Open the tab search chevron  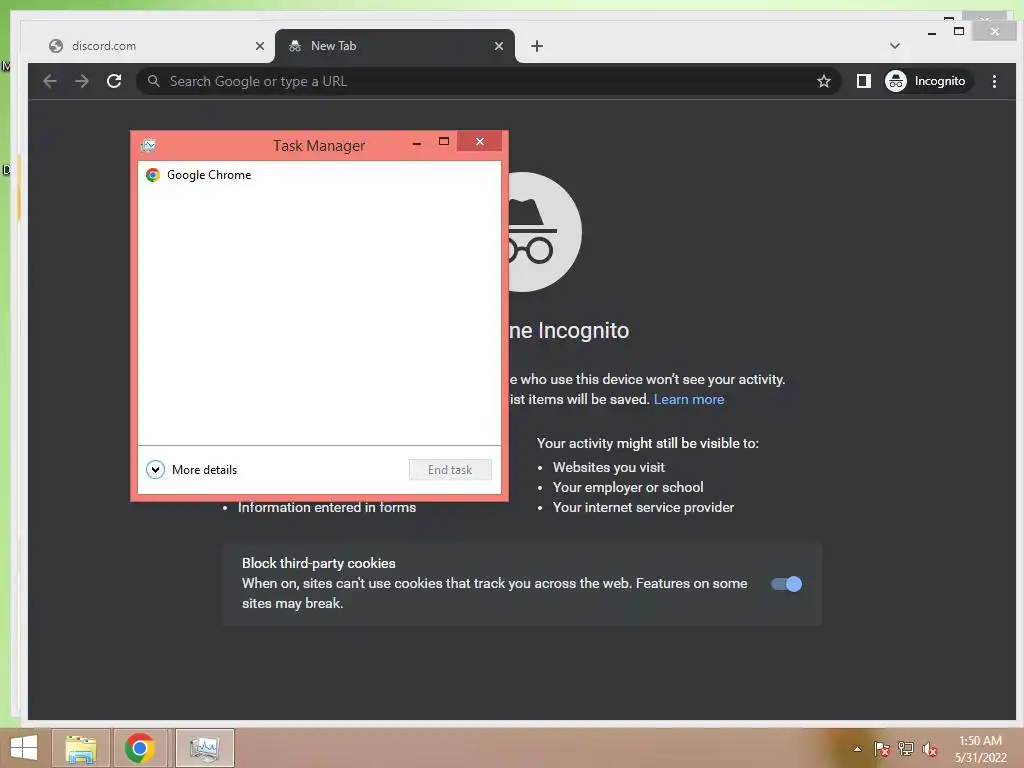pyautogui.click(x=895, y=46)
